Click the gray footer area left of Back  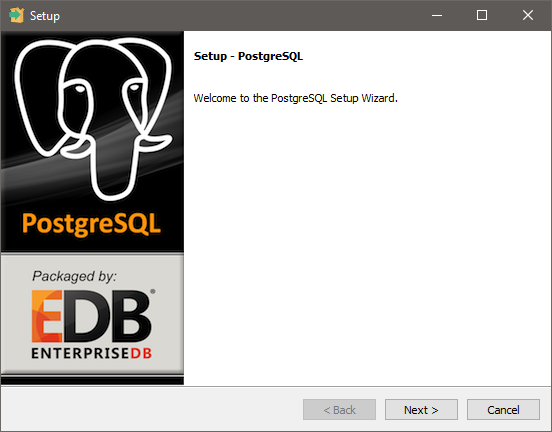(x=152, y=409)
